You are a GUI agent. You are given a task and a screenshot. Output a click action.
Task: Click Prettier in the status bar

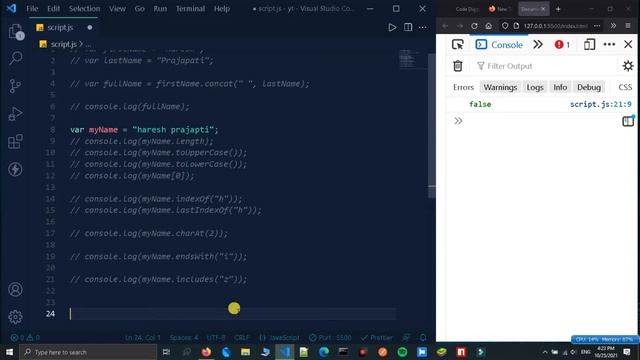pos(377,338)
